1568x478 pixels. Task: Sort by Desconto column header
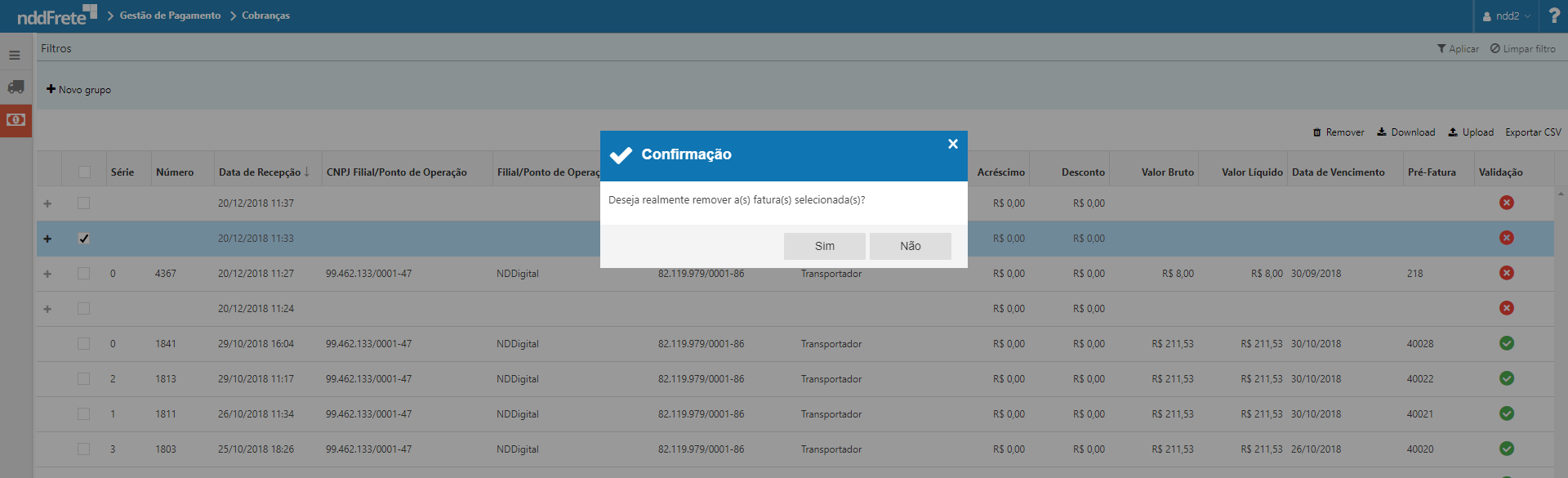[x=1083, y=172]
